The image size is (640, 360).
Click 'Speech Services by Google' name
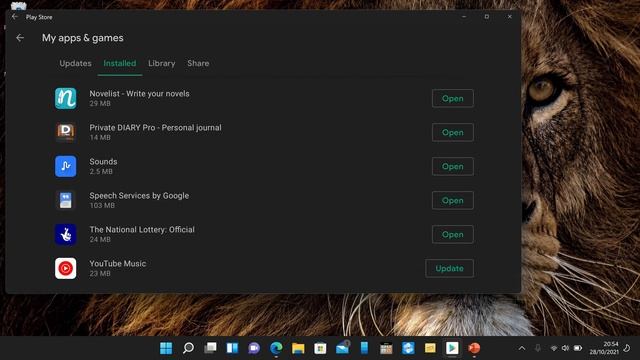click(x=139, y=196)
